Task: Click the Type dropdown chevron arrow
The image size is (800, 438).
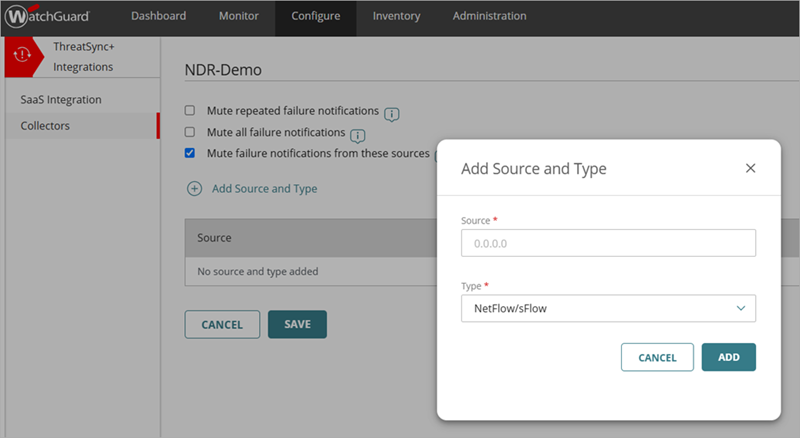Action: point(740,308)
